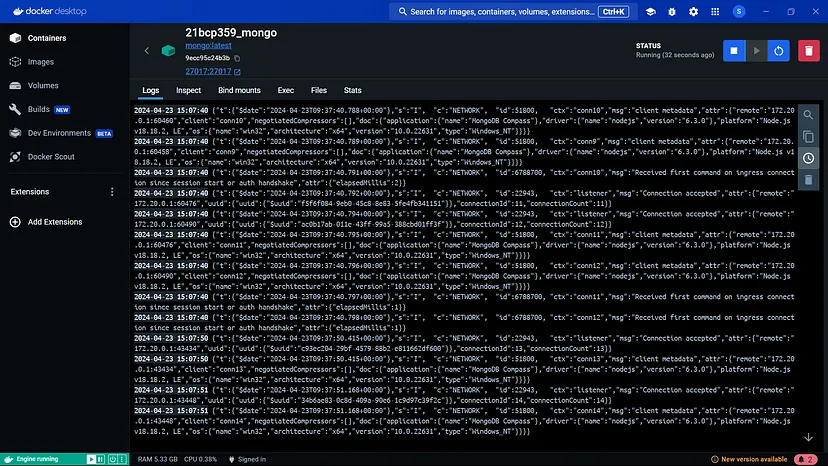The height and width of the screenshot is (466, 828).
Task: Click the Docker Desktop logo
Action: pos(50,11)
